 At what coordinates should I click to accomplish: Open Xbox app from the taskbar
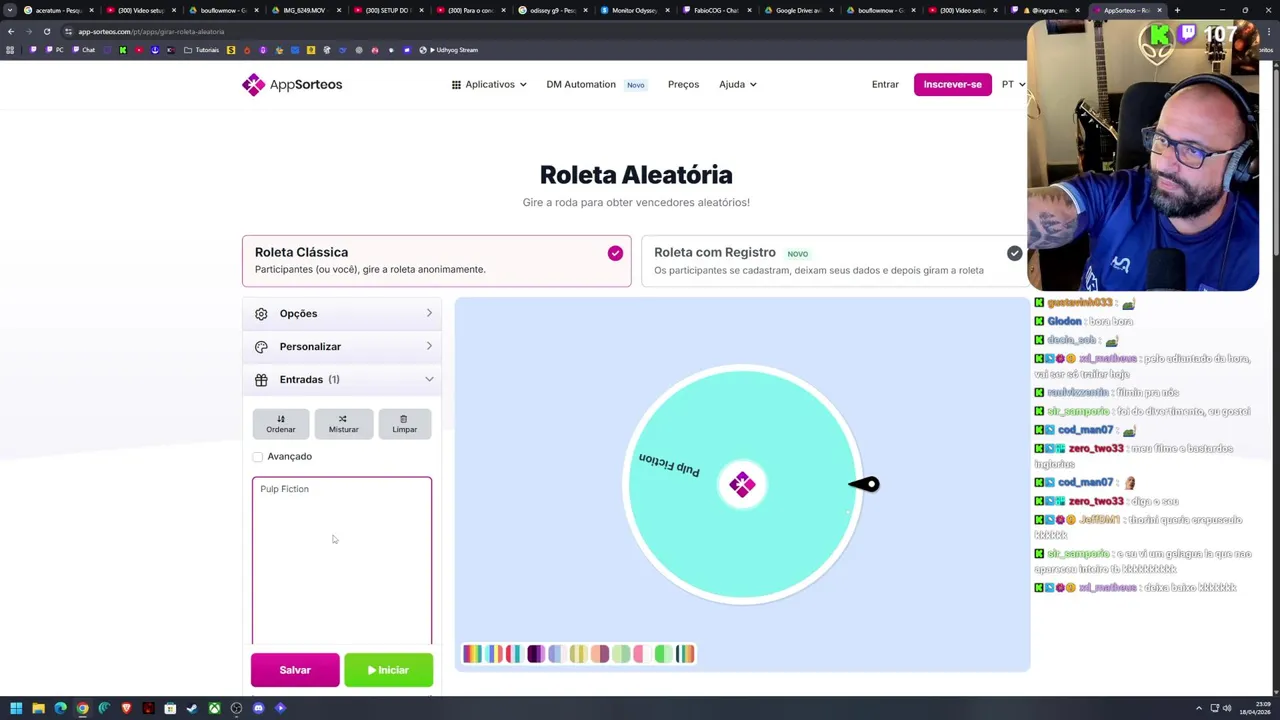(x=214, y=708)
